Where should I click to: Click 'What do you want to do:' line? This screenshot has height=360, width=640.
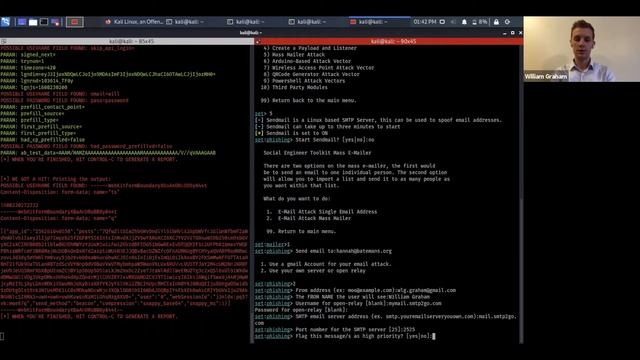[297, 198]
